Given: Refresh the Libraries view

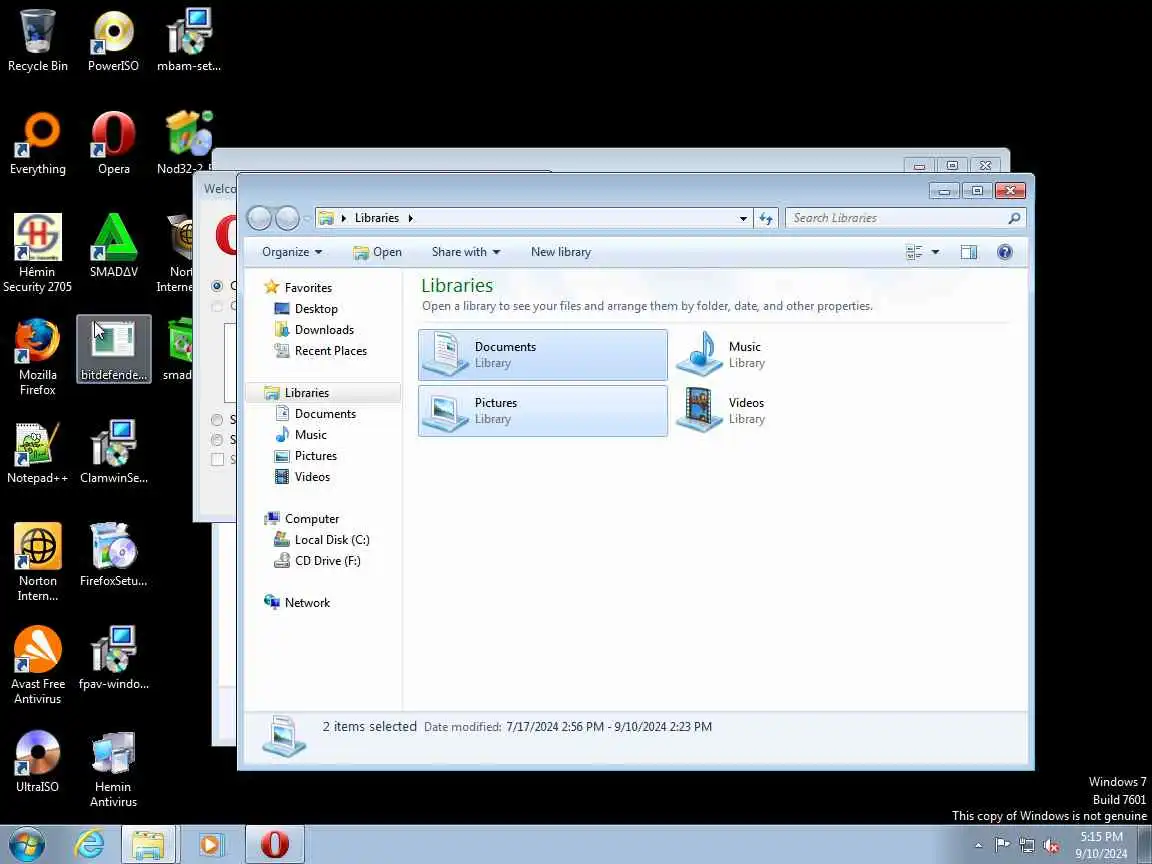Looking at the screenshot, I should pyautogui.click(x=766, y=218).
